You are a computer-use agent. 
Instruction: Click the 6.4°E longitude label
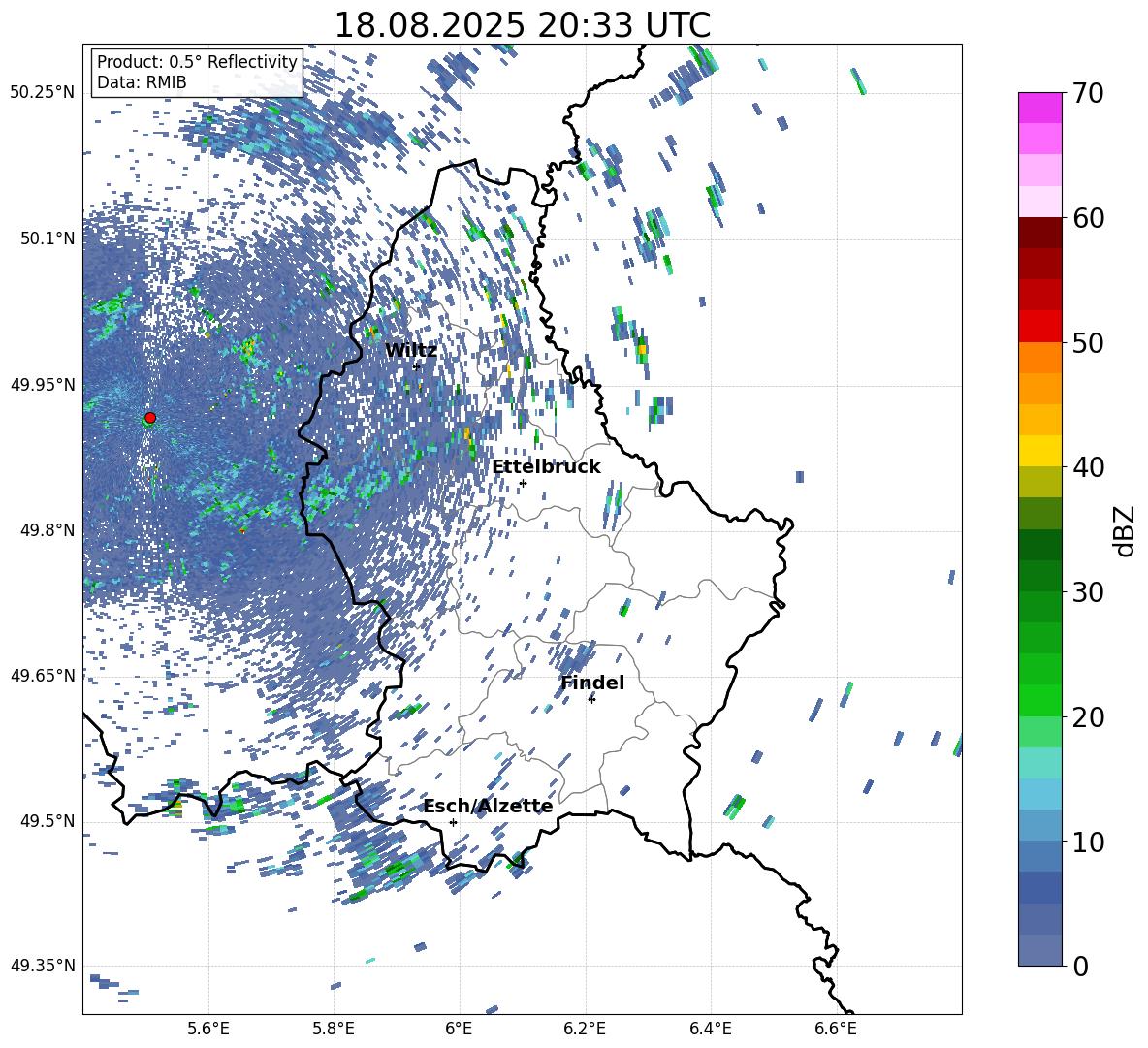(710, 1030)
